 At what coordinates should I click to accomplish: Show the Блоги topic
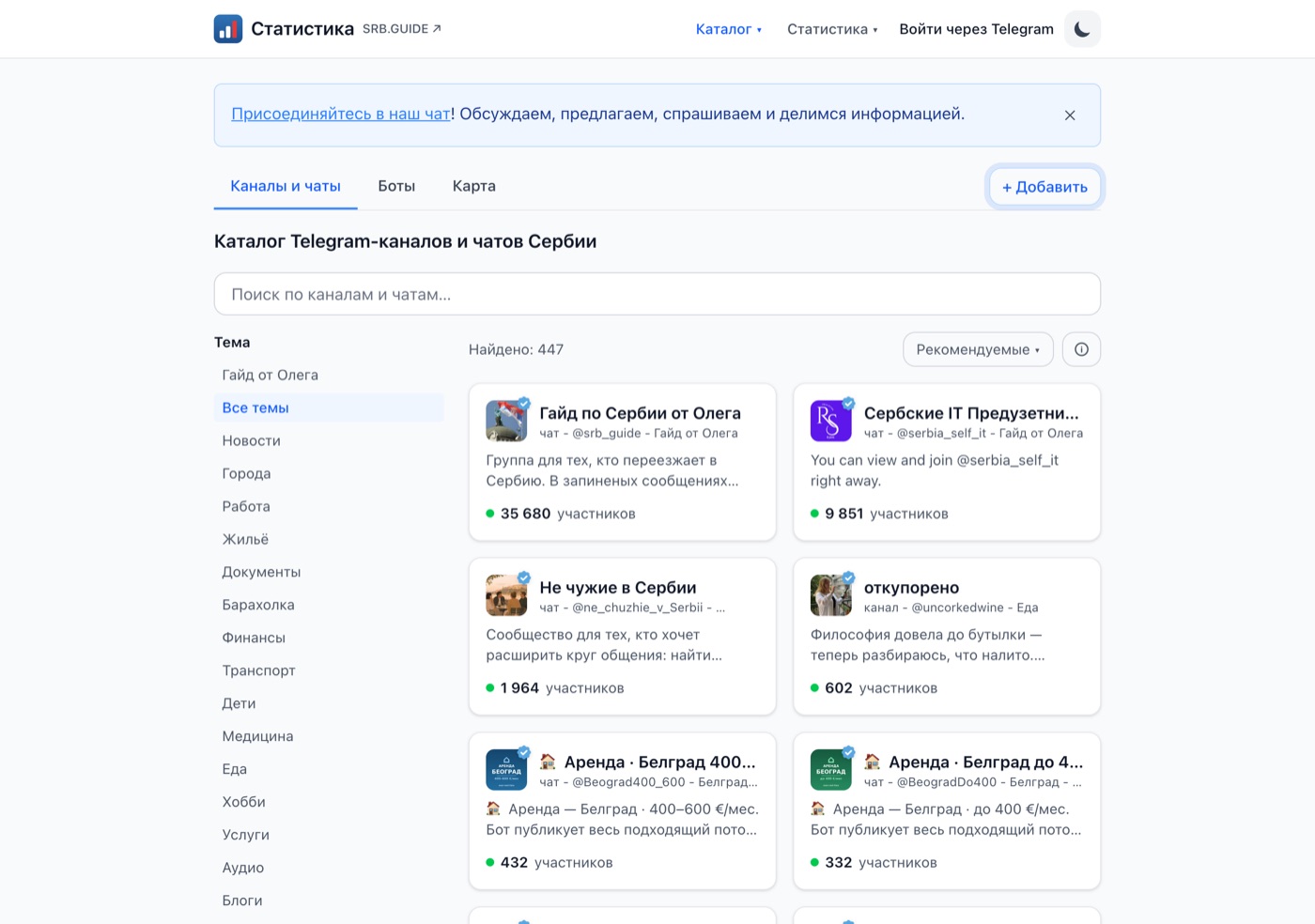[x=329, y=901]
